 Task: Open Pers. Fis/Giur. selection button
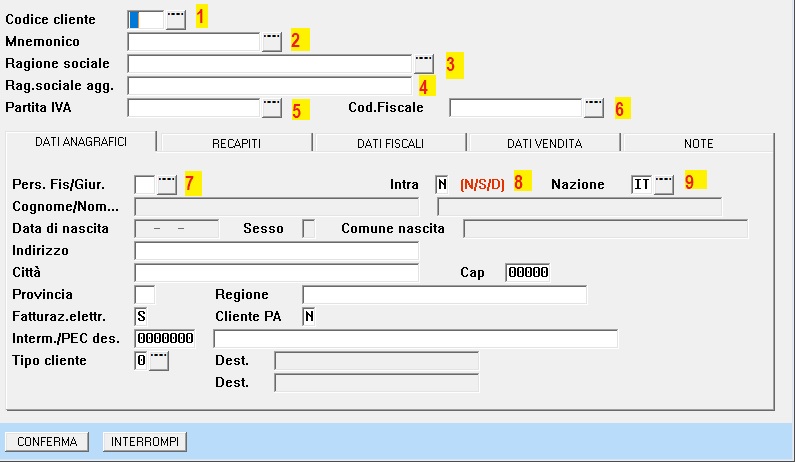pos(167,184)
